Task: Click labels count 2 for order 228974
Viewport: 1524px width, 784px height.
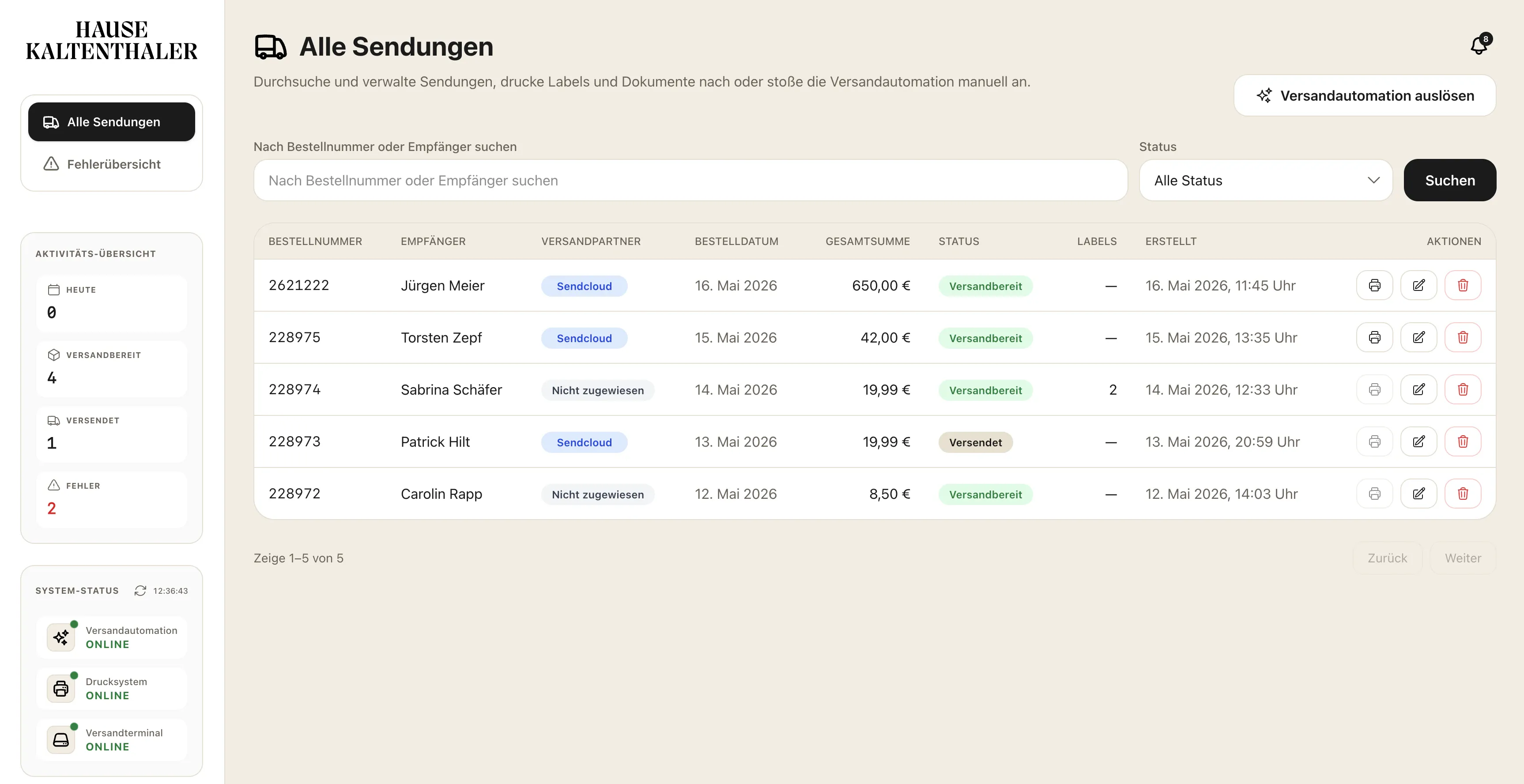Action: [1113, 389]
